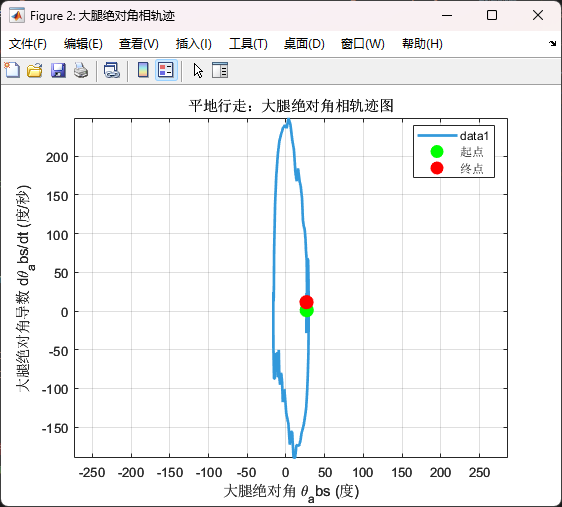Select the data1 legend entry
Viewport: 562px width, 507px height.
pyautogui.click(x=453, y=136)
